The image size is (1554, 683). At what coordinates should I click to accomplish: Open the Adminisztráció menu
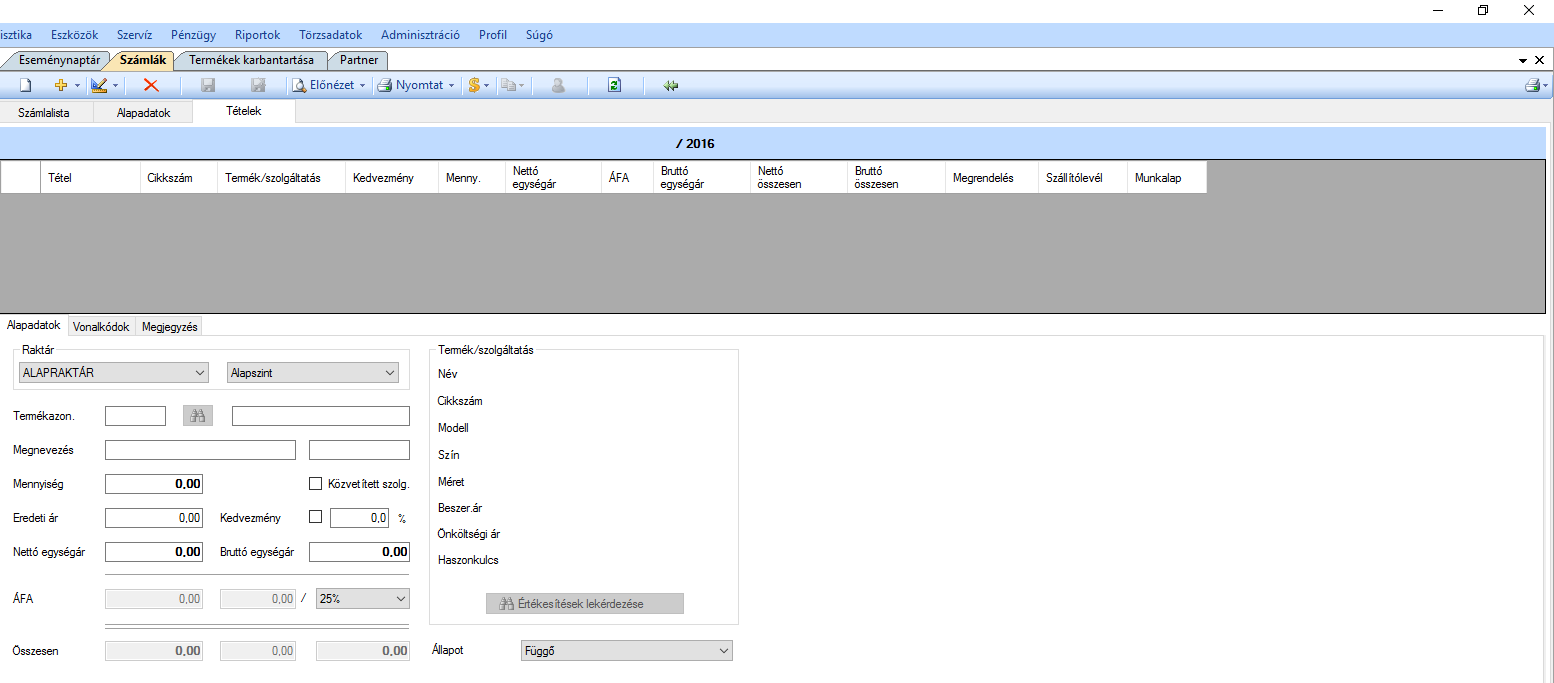[420, 35]
